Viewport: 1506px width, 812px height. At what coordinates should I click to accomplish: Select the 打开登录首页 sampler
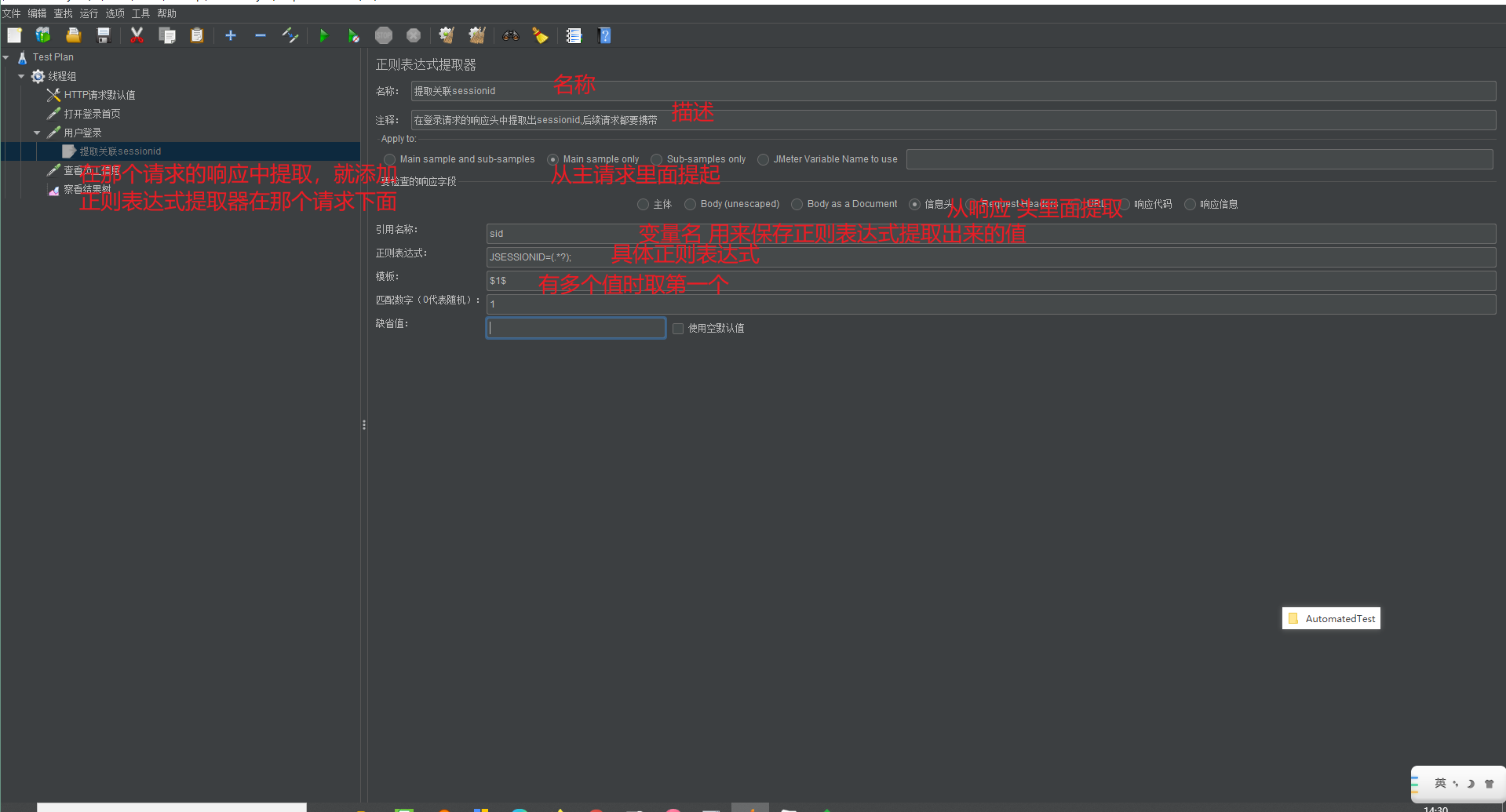coord(92,114)
